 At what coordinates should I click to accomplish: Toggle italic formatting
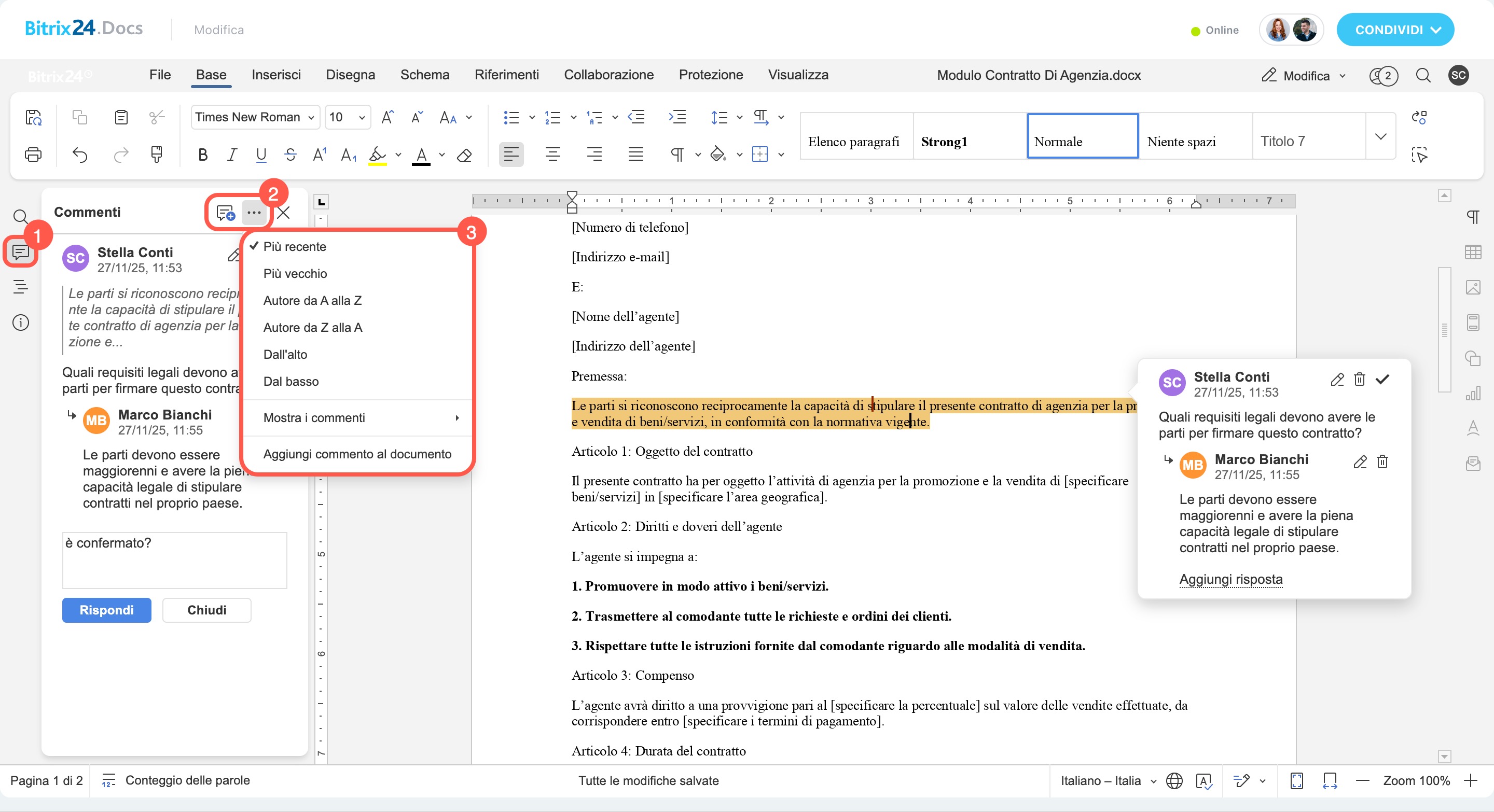point(232,155)
